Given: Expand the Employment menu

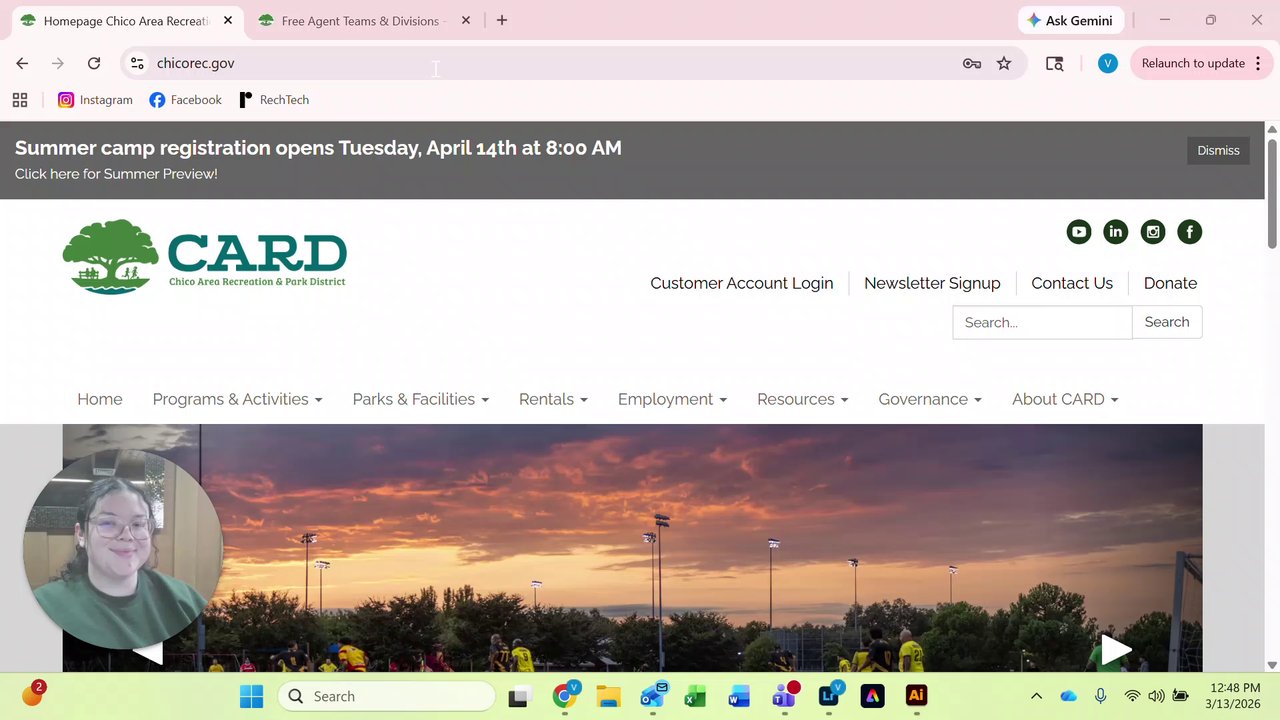Looking at the screenshot, I should (672, 399).
